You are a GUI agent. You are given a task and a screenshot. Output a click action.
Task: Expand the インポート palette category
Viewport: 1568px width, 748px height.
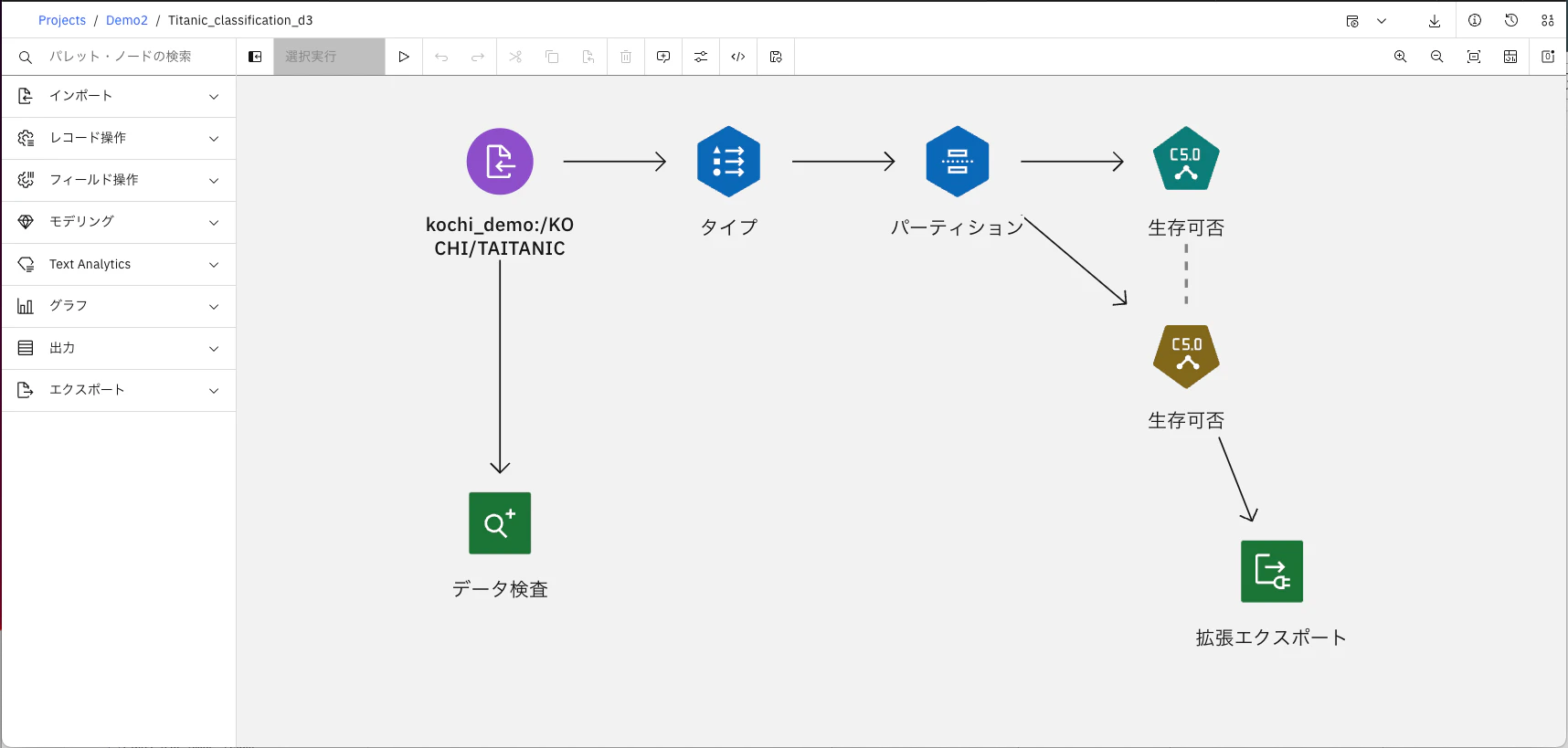pos(119,96)
